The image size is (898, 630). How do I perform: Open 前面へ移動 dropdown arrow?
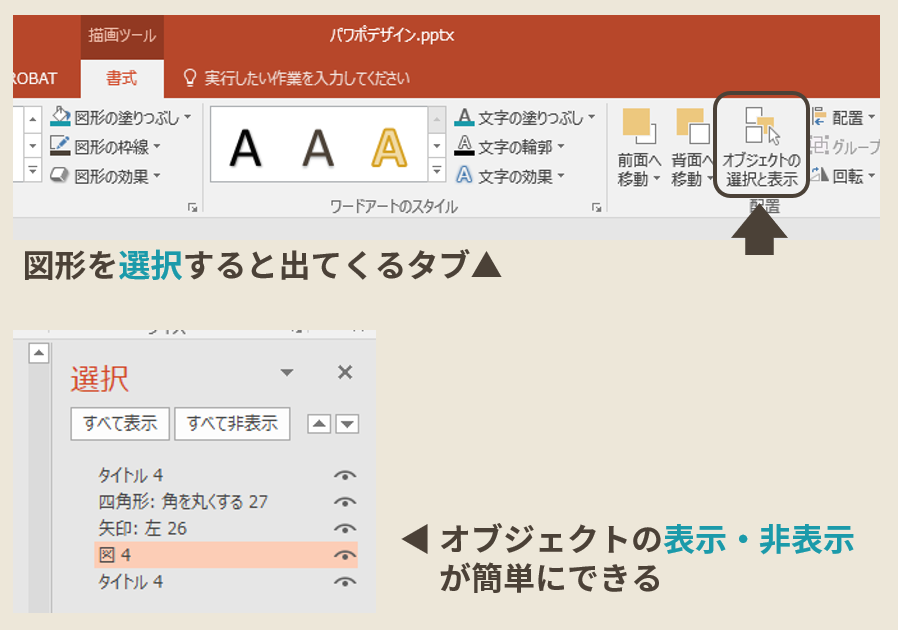pyautogui.click(x=657, y=179)
